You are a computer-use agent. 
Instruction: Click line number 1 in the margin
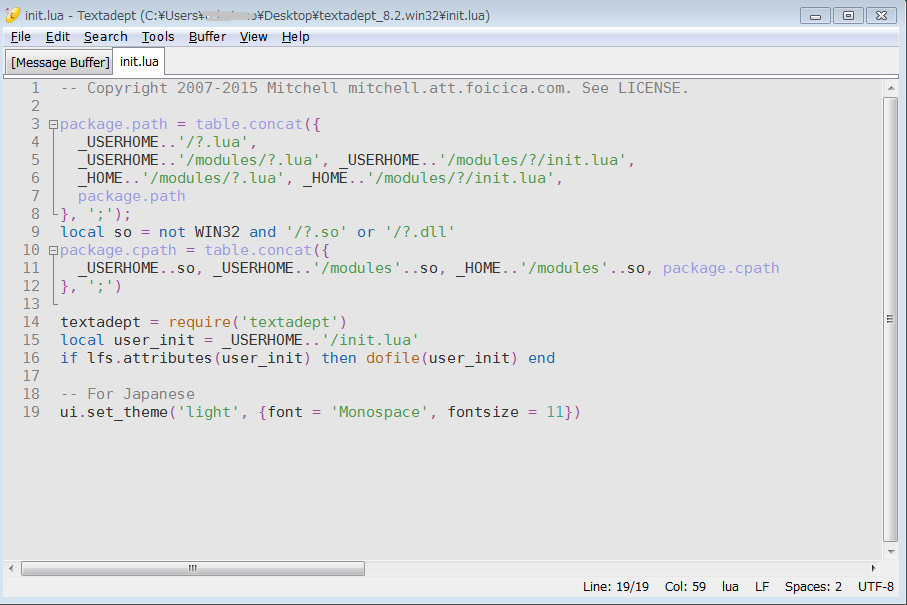click(x=35, y=88)
